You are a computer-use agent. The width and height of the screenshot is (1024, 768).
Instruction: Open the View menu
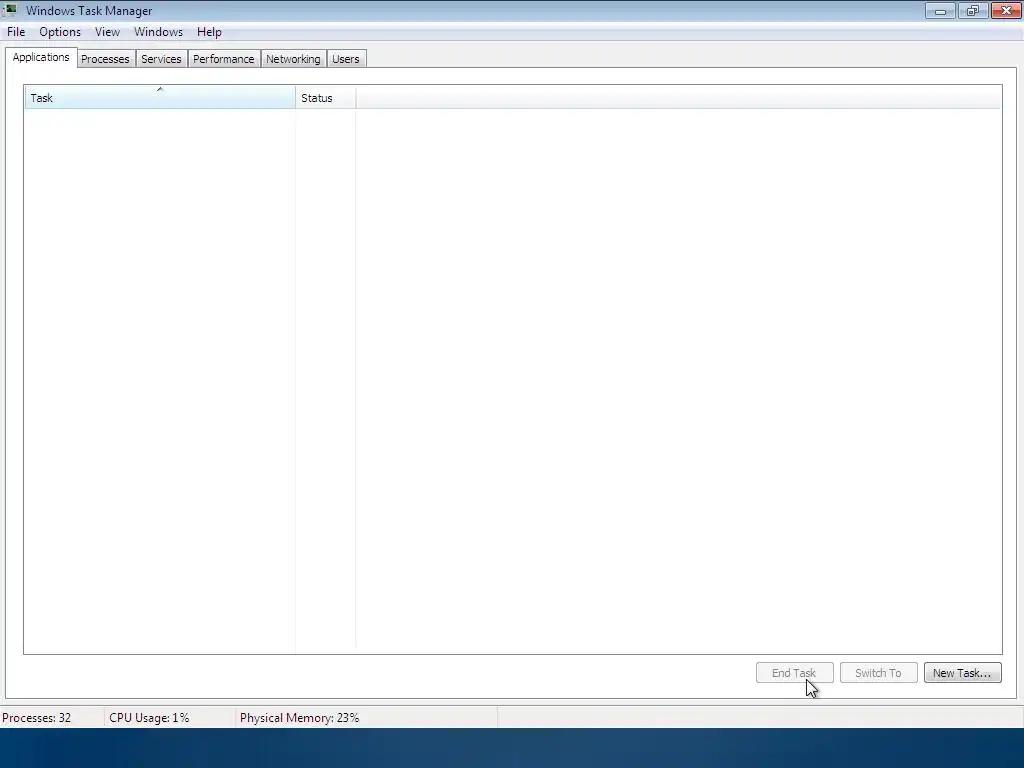[x=107, y=32]
